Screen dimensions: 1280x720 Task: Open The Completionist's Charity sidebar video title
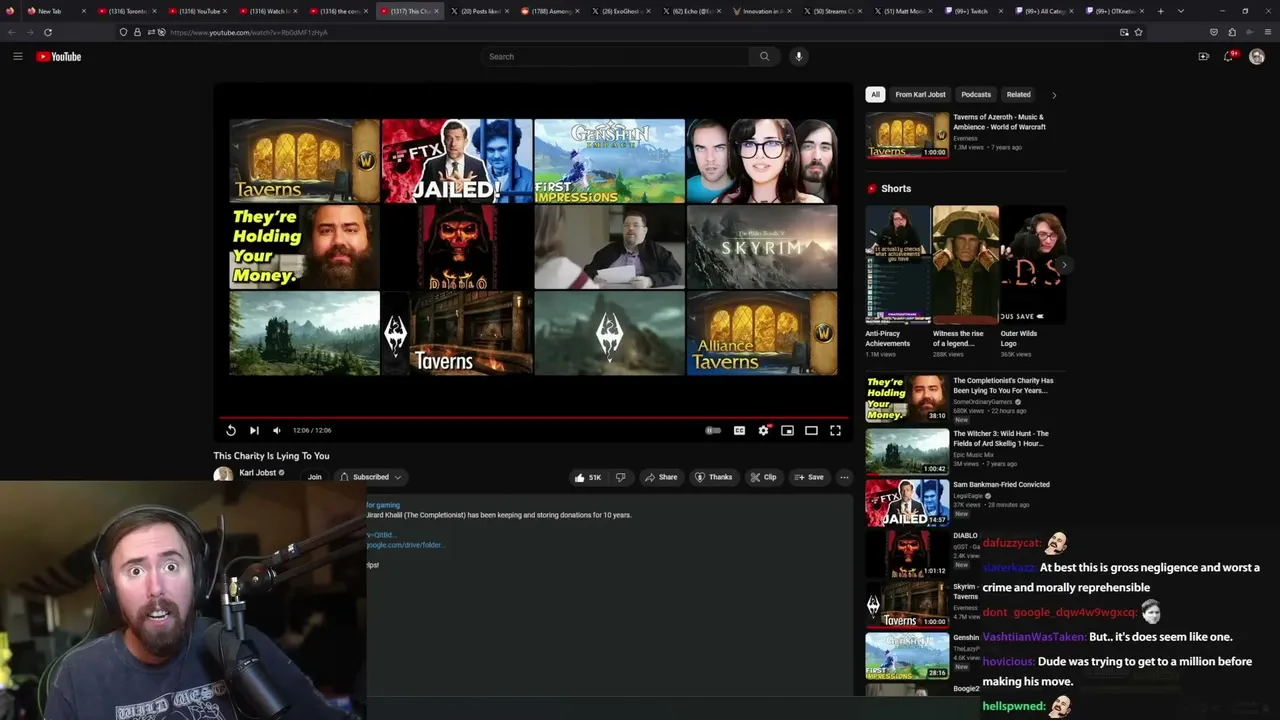1003,385
